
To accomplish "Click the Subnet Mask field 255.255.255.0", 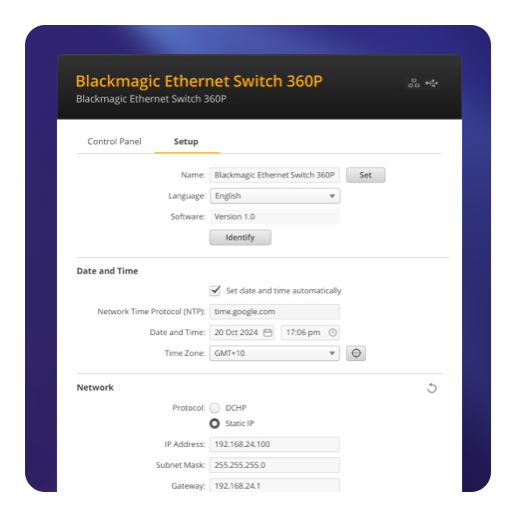I will [275, 465].
